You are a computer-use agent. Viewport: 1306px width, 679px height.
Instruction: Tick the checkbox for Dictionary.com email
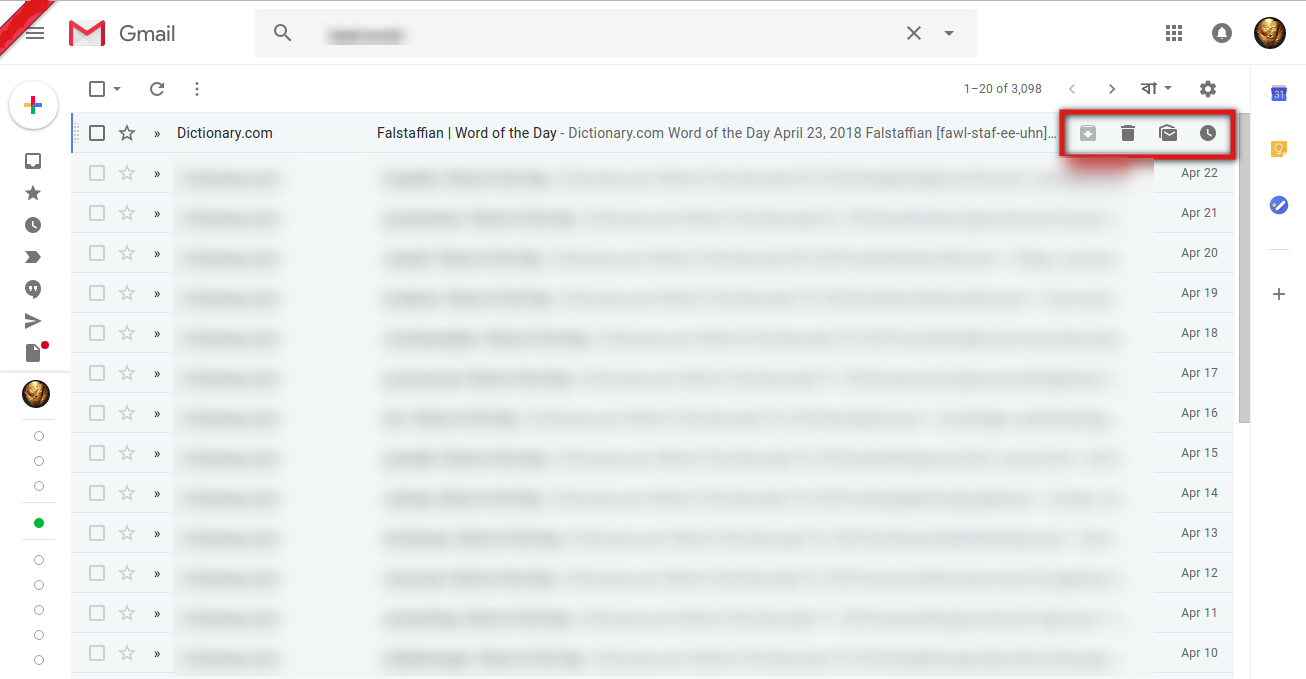tap(97, 133)
